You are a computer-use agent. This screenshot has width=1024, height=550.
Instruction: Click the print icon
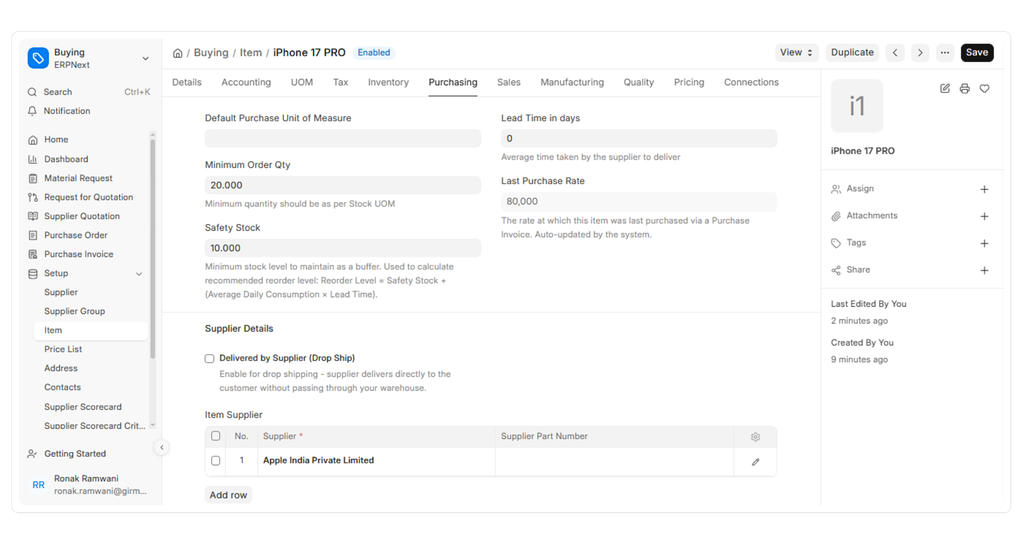(x=965, y=88)
